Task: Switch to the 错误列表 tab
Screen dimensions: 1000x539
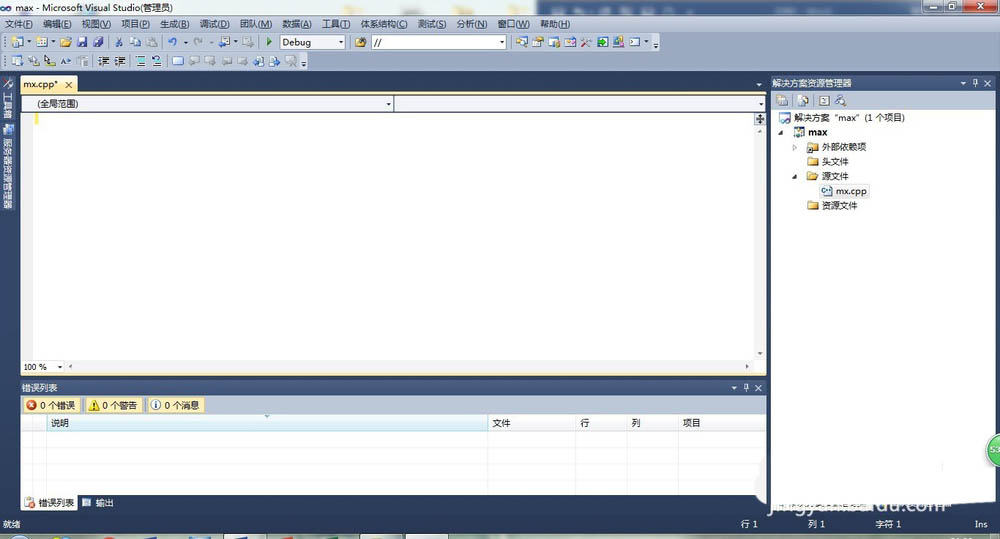Action: pyautogui.click(x=49, y=503)
